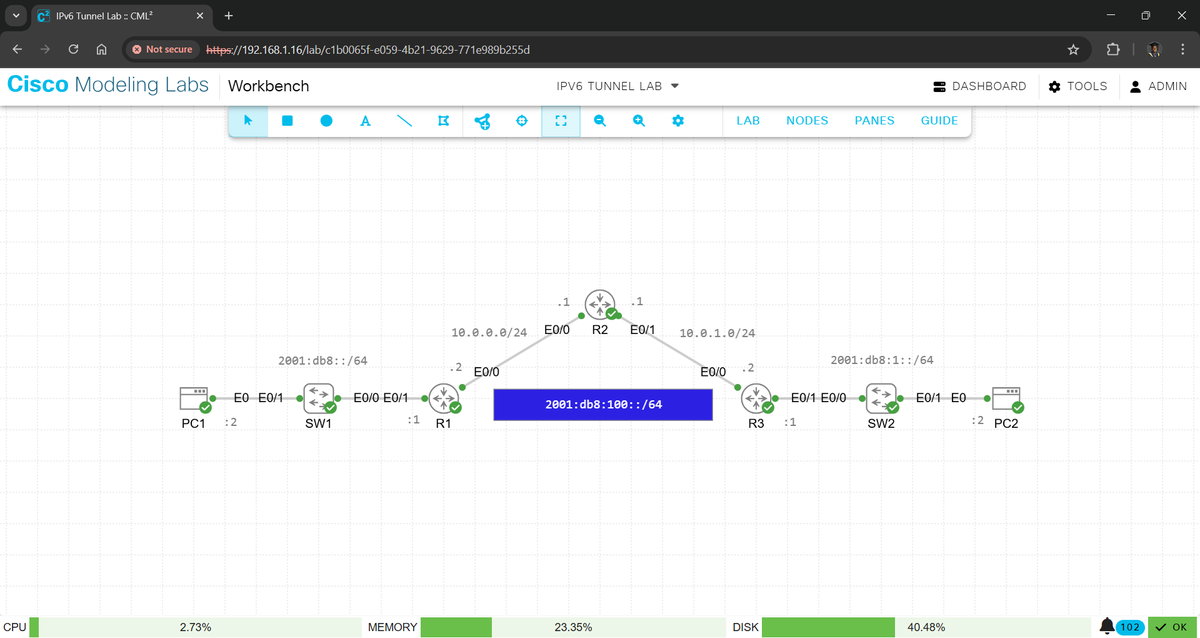Open workbench settings gear
1200x638 pixels.
(x=678, y=121)
